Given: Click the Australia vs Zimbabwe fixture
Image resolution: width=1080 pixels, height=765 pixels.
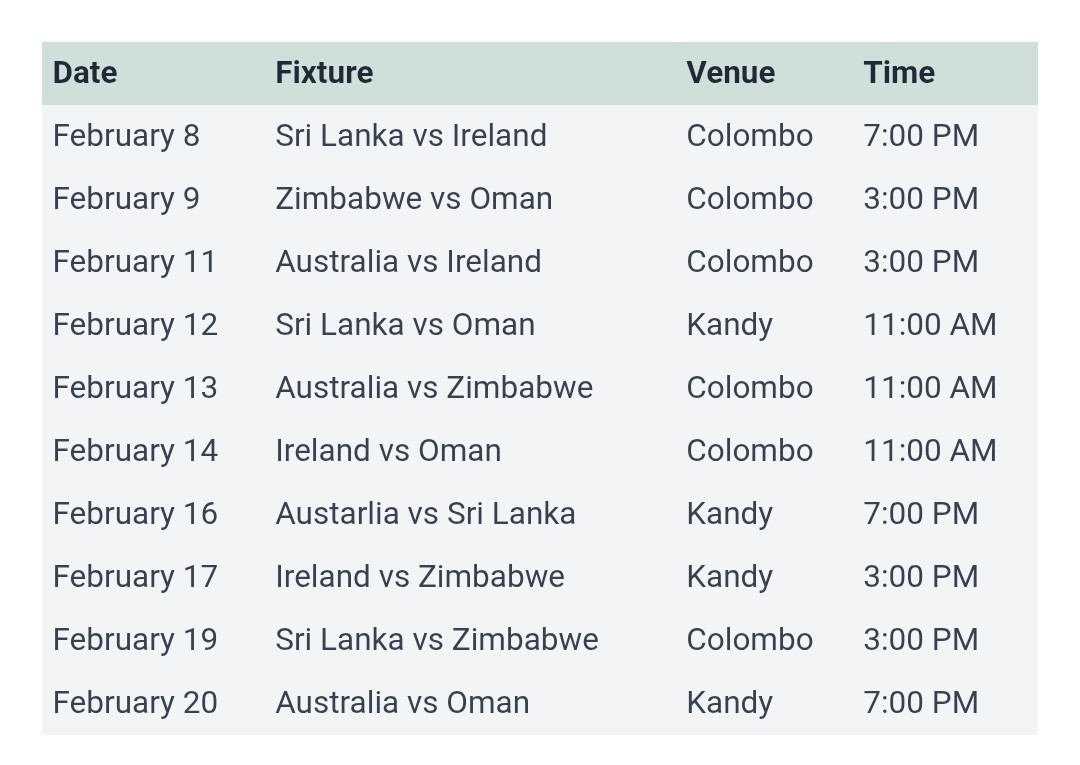Looking at the screenshot, I should pos(434,388).
